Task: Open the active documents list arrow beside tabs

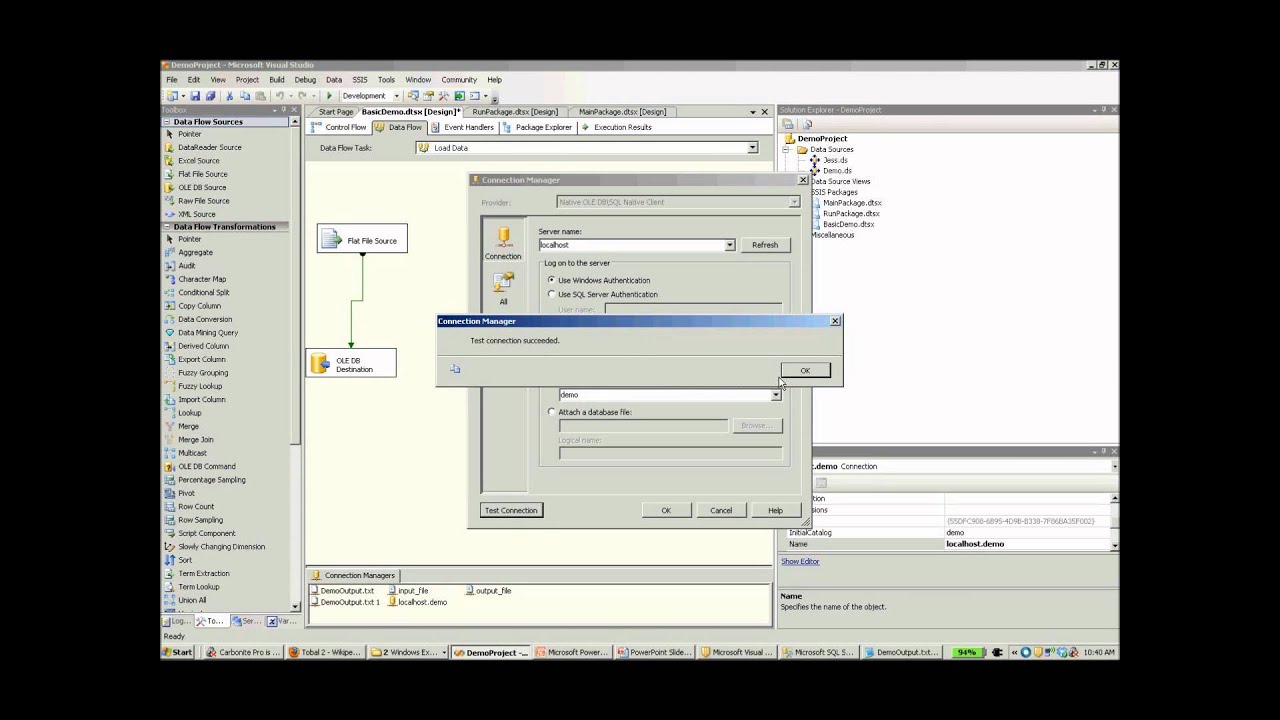Action: point(753,112)
